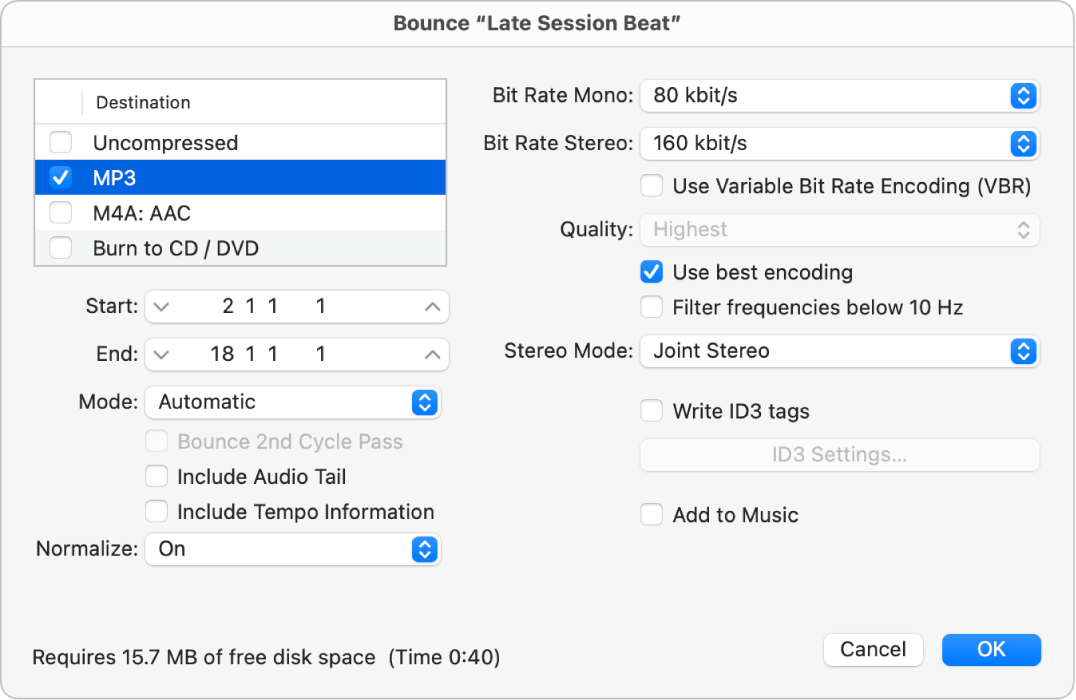Enable Include Audio Tail
Viewport: 1076px width, 700px height.
[x=157, y=476]
